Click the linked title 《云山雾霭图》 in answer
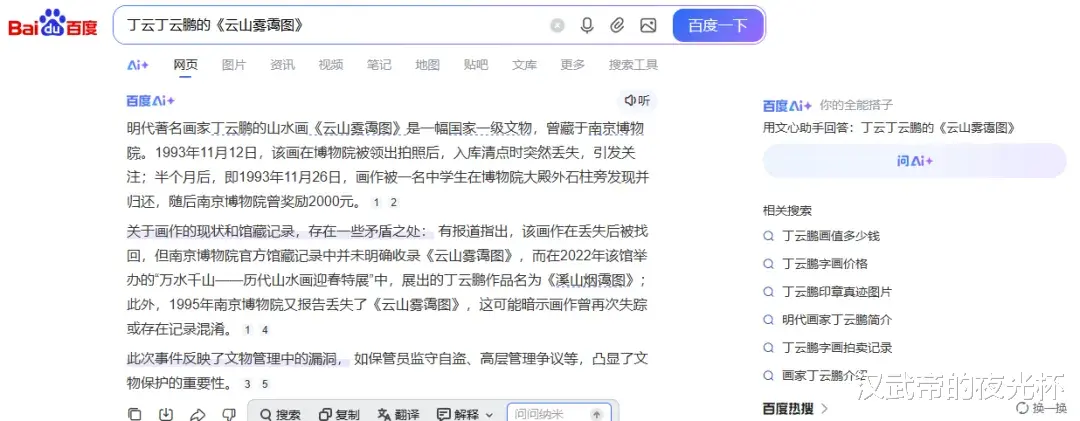 (x=358, y=128)
